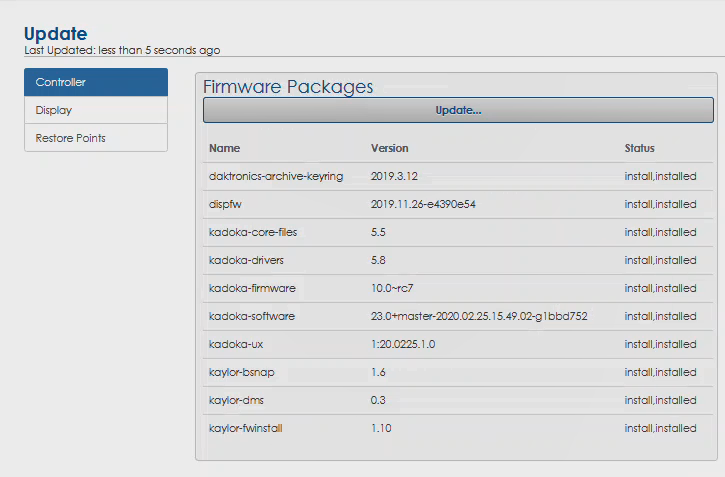Click status of kaylor-fwinstall row
Viewport: 725px width, 477px height.
pyautogui.click(x=660, y=428)
